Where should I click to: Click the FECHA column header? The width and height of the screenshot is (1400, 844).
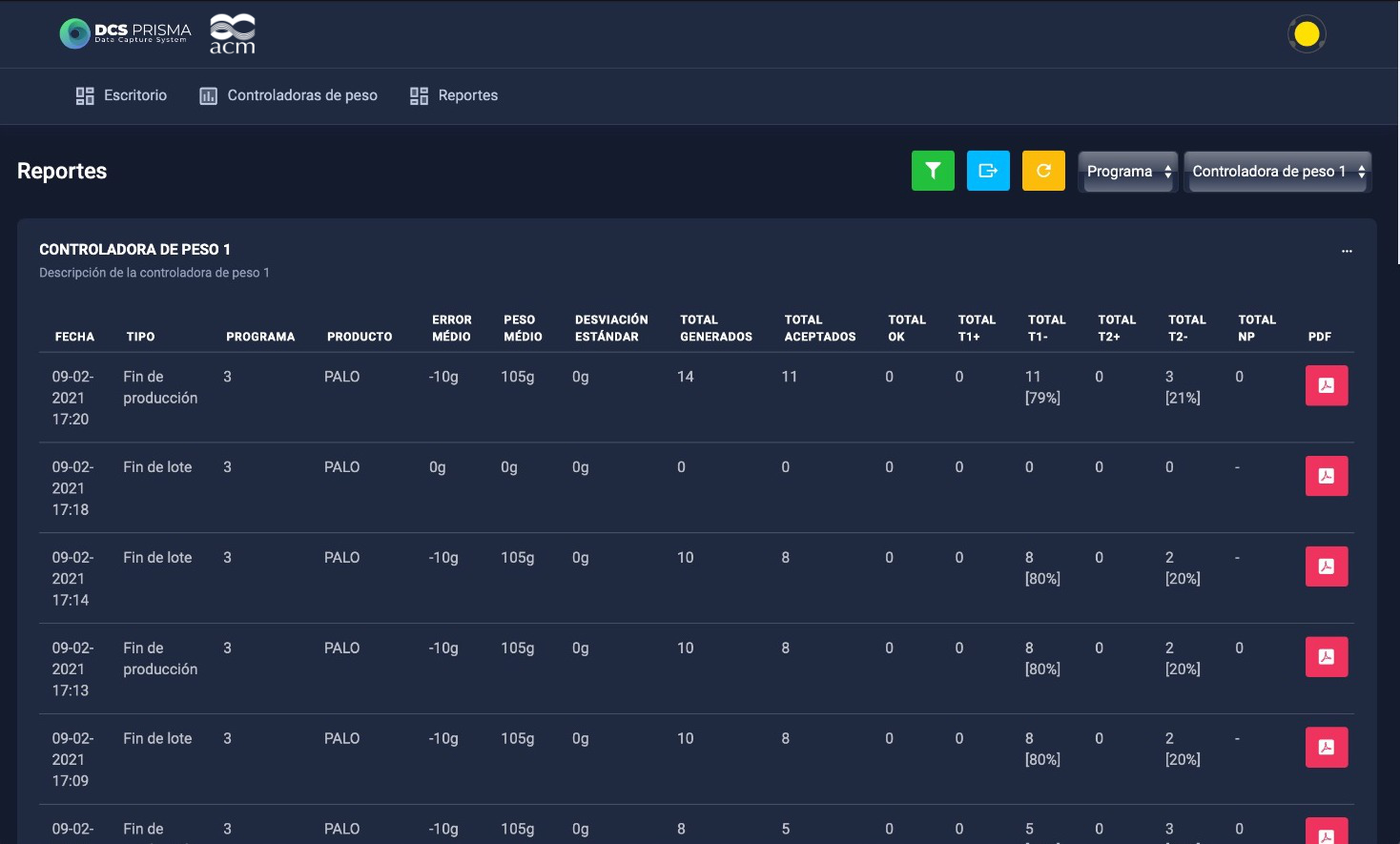(x=74, y=337)
